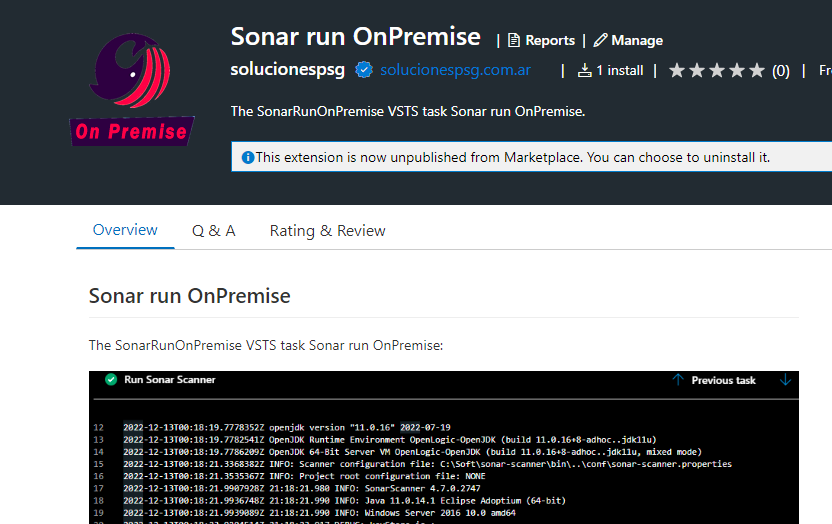832x524 pixels.
Task: Click log line 15 Scanner configuration file
Action: point(427,464)
